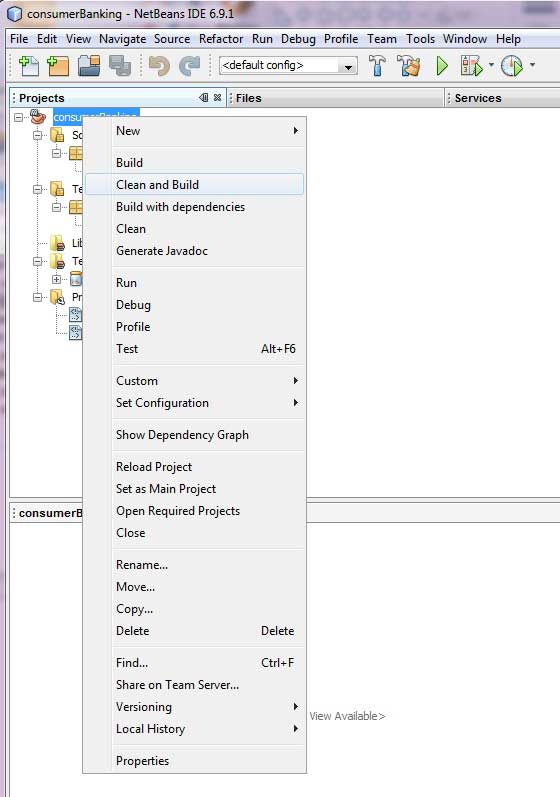
Task: Click the Open Project toolbar icon
Action: coord(89,66)
